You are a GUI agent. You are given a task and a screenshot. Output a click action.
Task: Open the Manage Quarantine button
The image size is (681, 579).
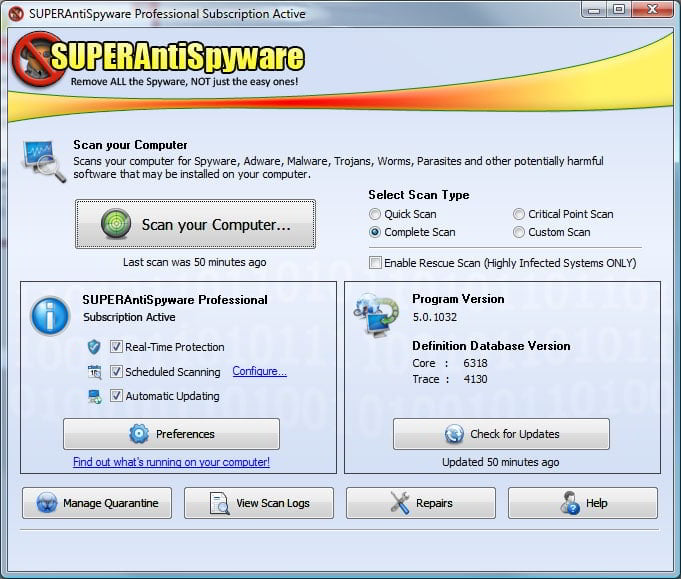(97, 503)
